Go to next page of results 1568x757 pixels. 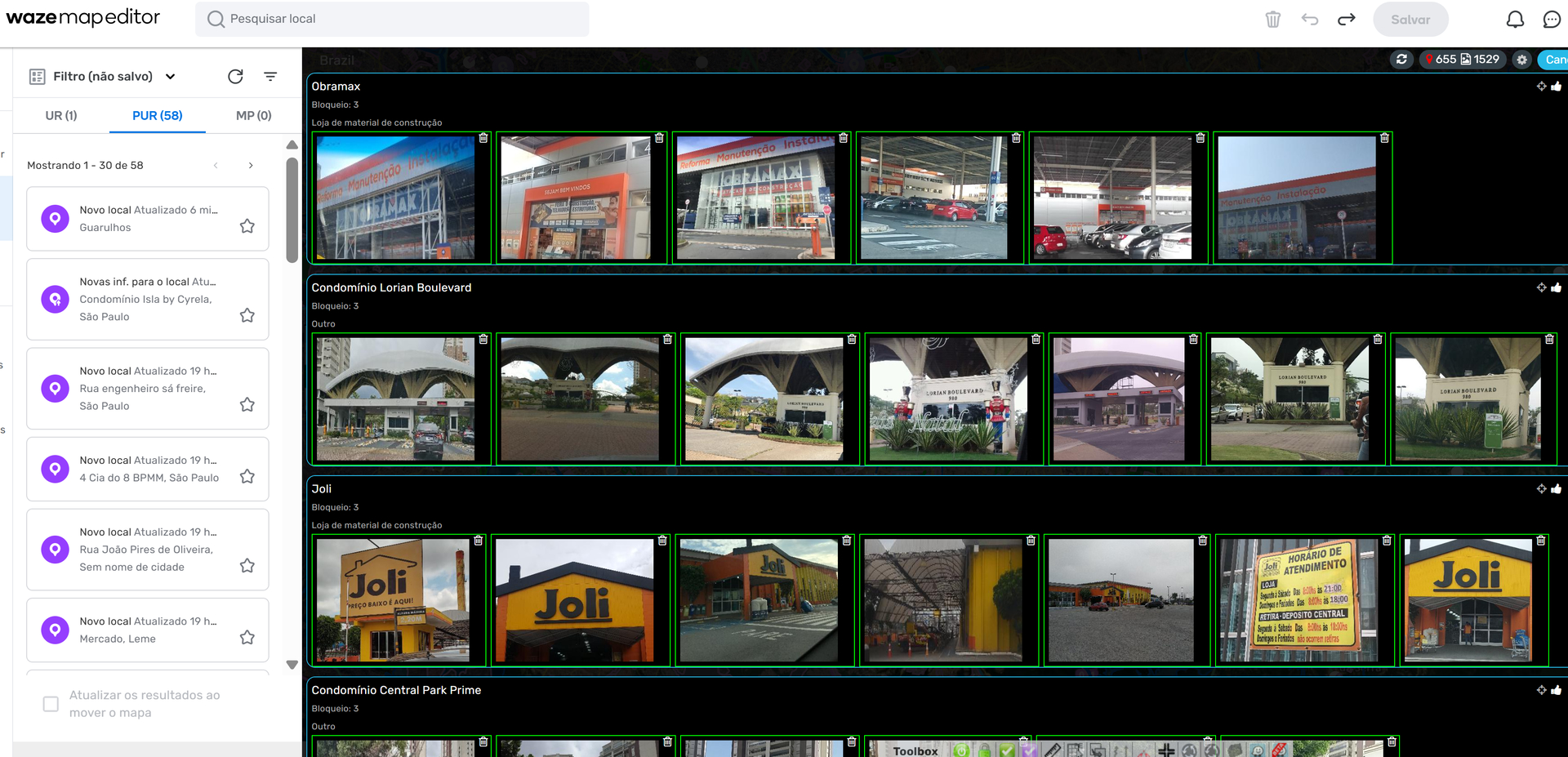point(251,165)
